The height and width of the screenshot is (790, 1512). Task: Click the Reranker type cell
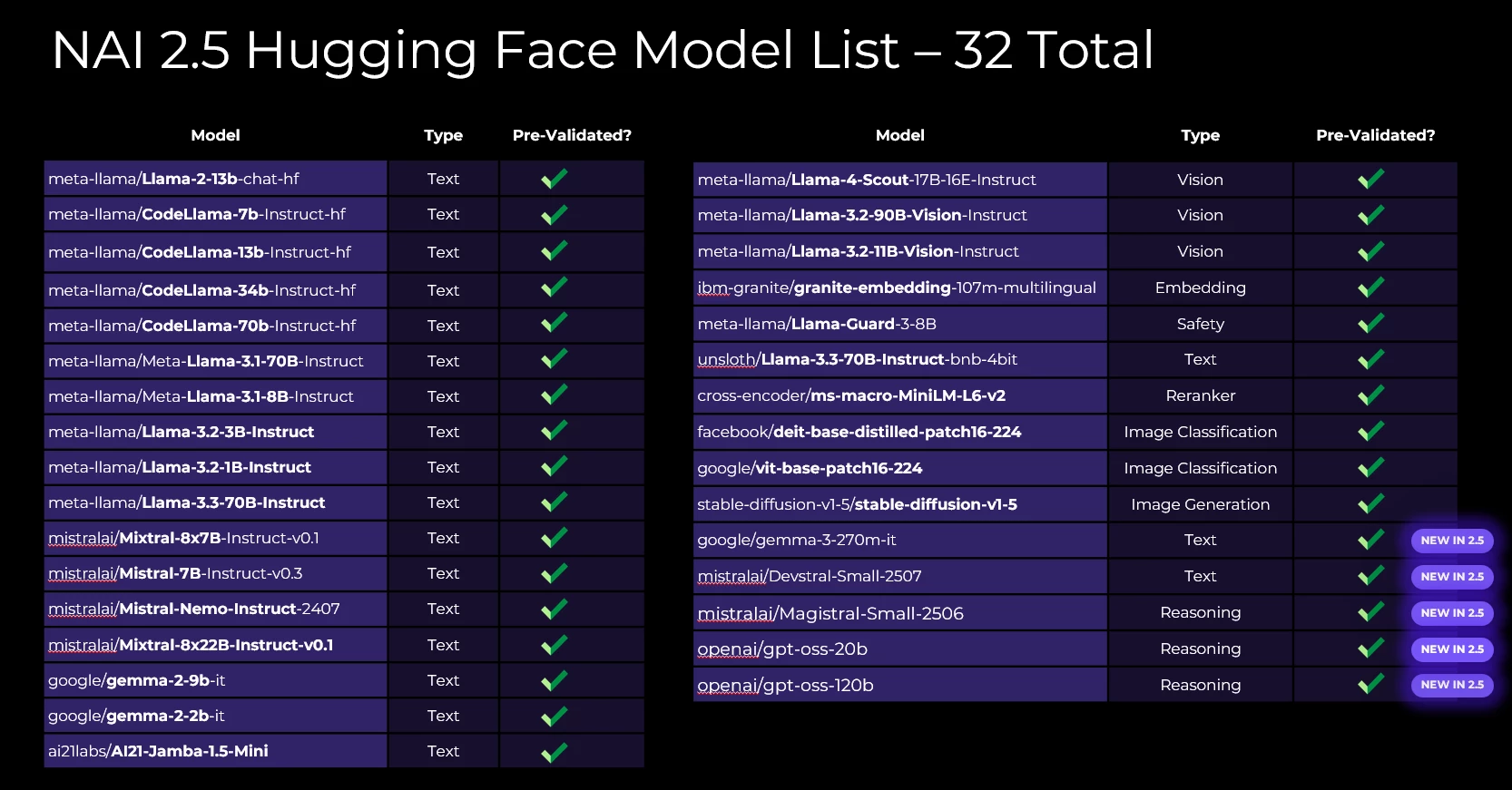(x=1200, y=395)
